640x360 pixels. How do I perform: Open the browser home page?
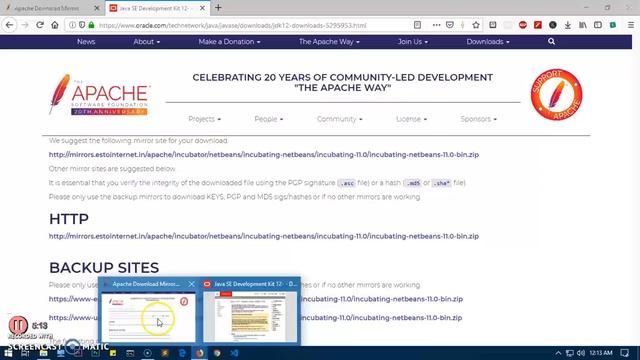55,25
